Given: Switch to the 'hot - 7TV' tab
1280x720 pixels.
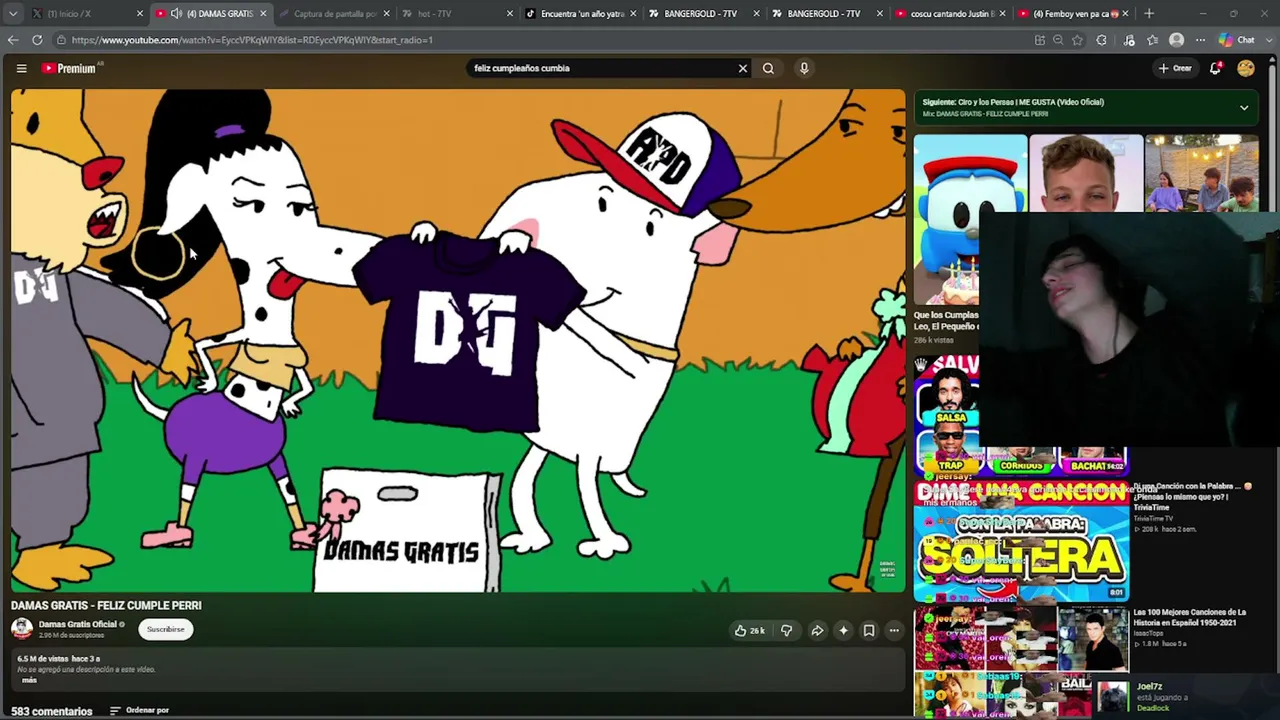Looking at the screenshot, I should (x=455, y=14).
